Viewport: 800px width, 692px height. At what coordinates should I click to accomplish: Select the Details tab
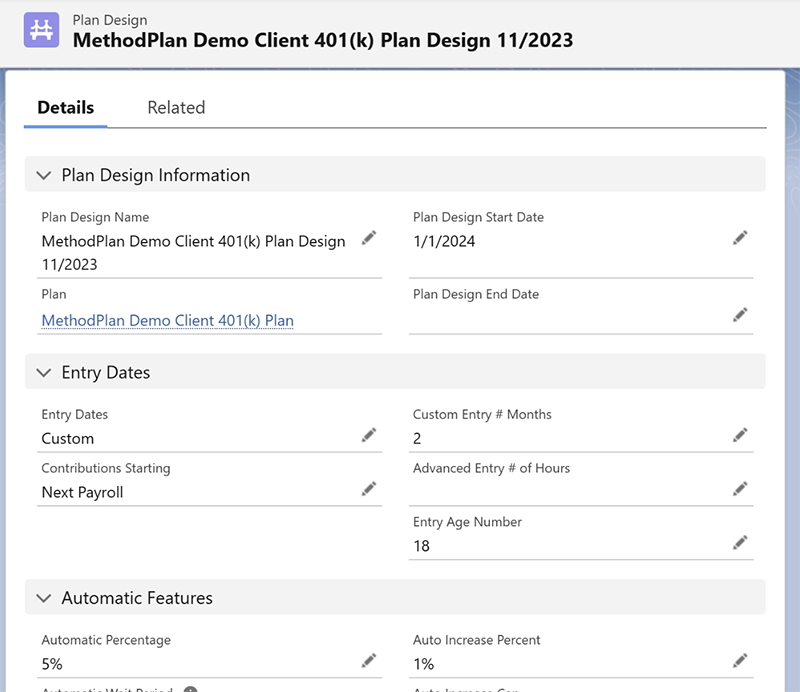(66, 108)
